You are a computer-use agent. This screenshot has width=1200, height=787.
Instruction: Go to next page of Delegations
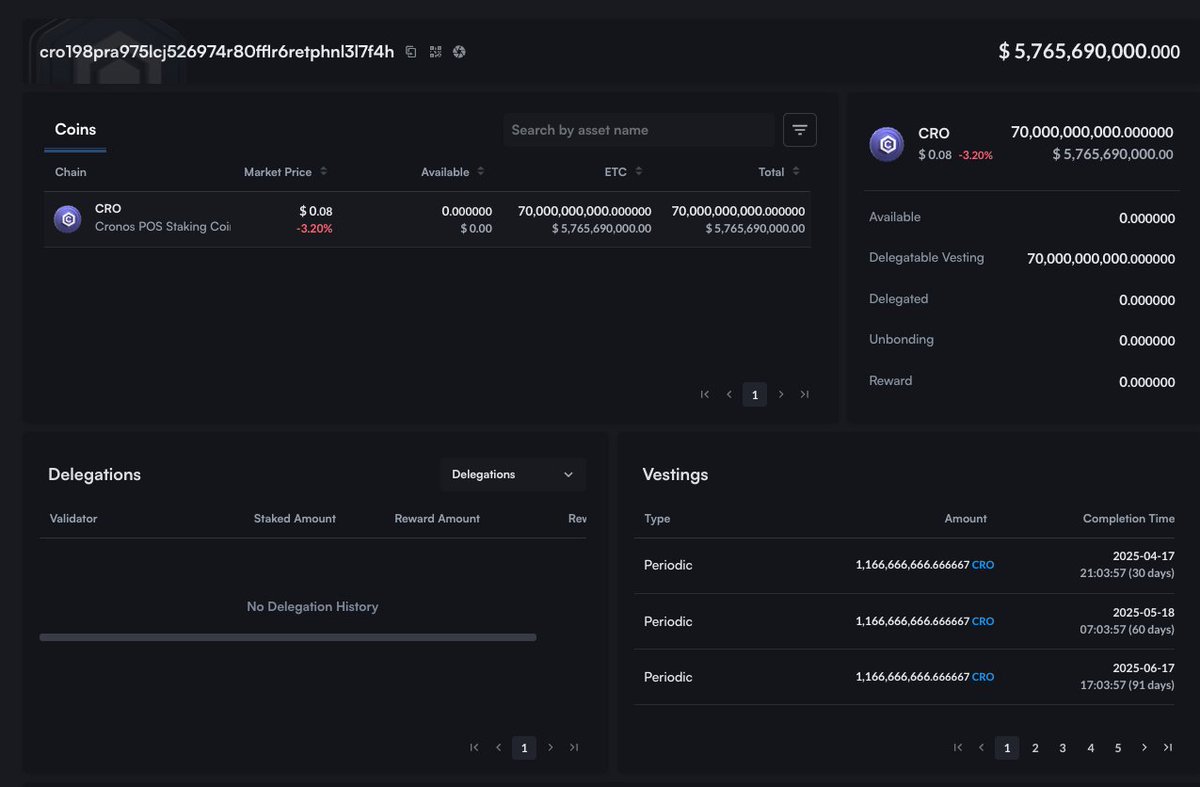point(550,747)
